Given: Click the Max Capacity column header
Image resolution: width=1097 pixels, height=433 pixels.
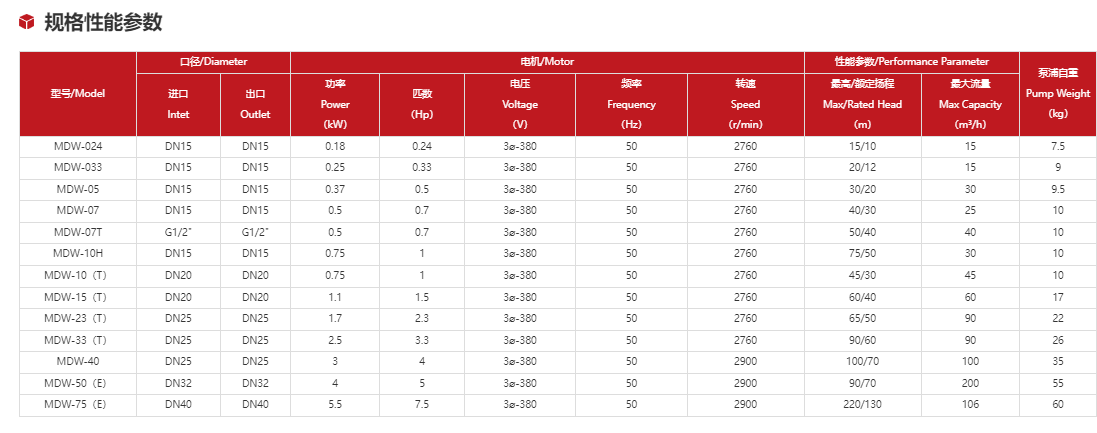Looking at the screenshot, I should 969,104.
